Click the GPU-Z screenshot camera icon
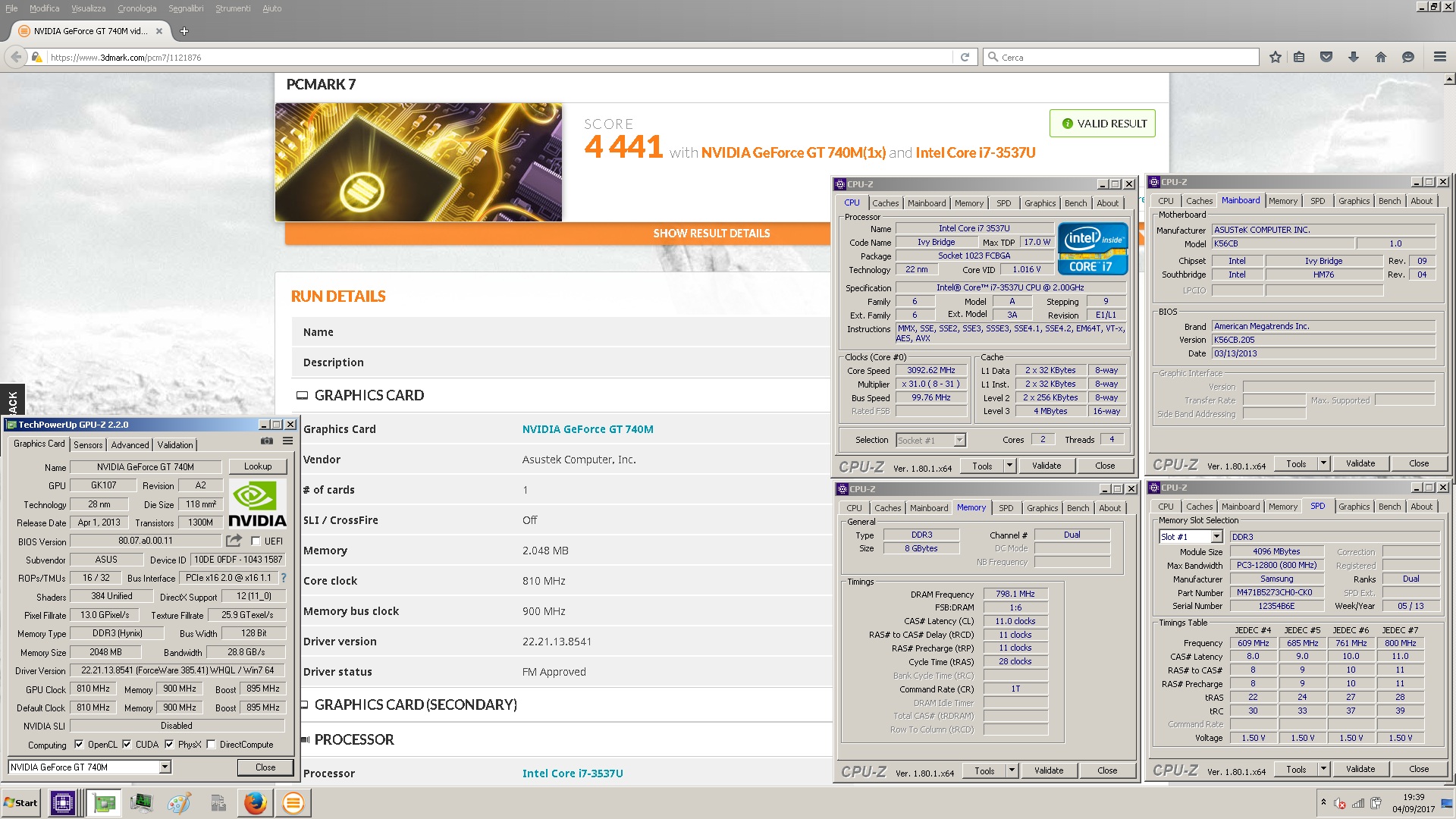This screenshot has height=819, width=1456. (x=267, y=441)
